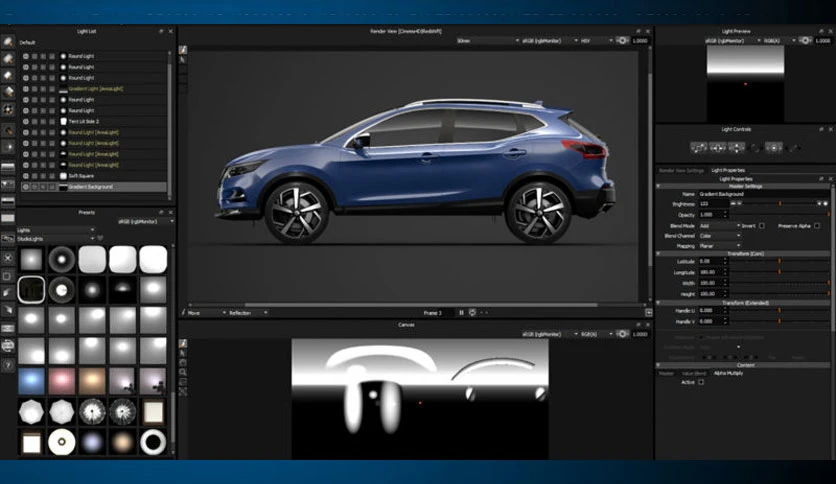Select Tent Lit Side 2 in Light List
836x484 pixels.
click(93, 122)
